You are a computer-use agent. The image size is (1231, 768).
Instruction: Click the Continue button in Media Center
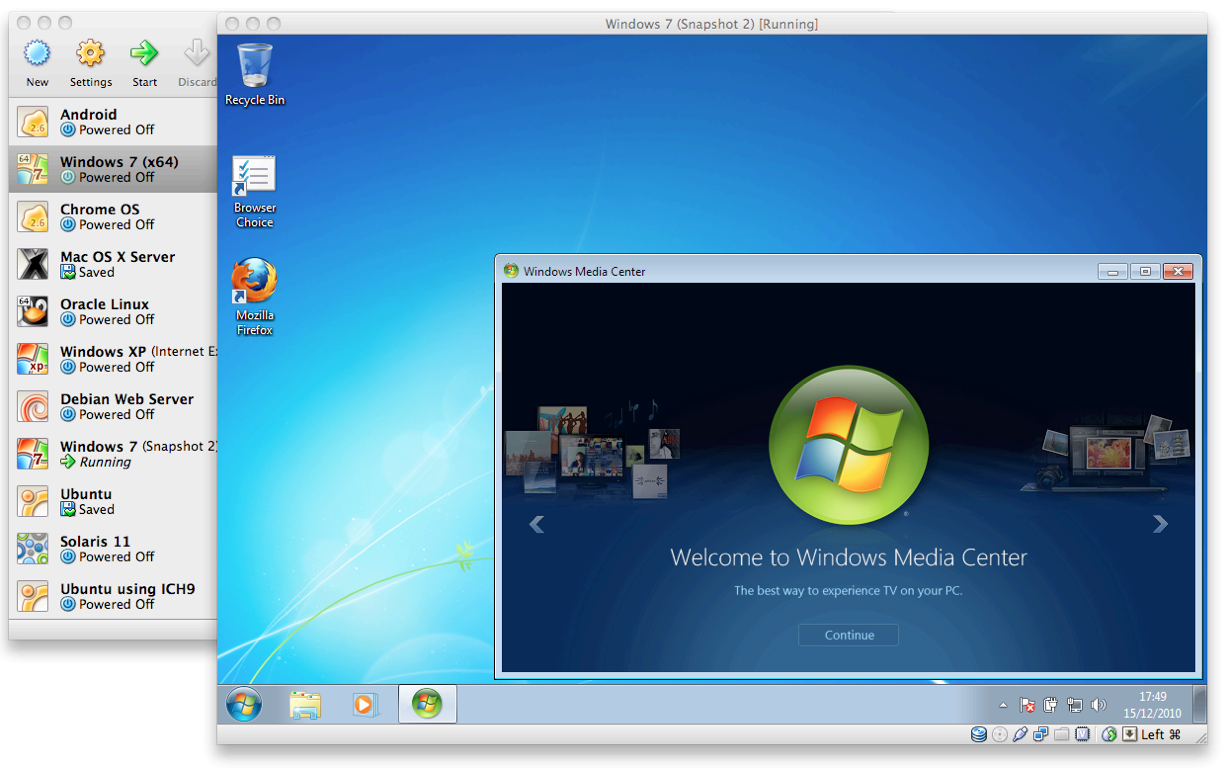[848, 635]
